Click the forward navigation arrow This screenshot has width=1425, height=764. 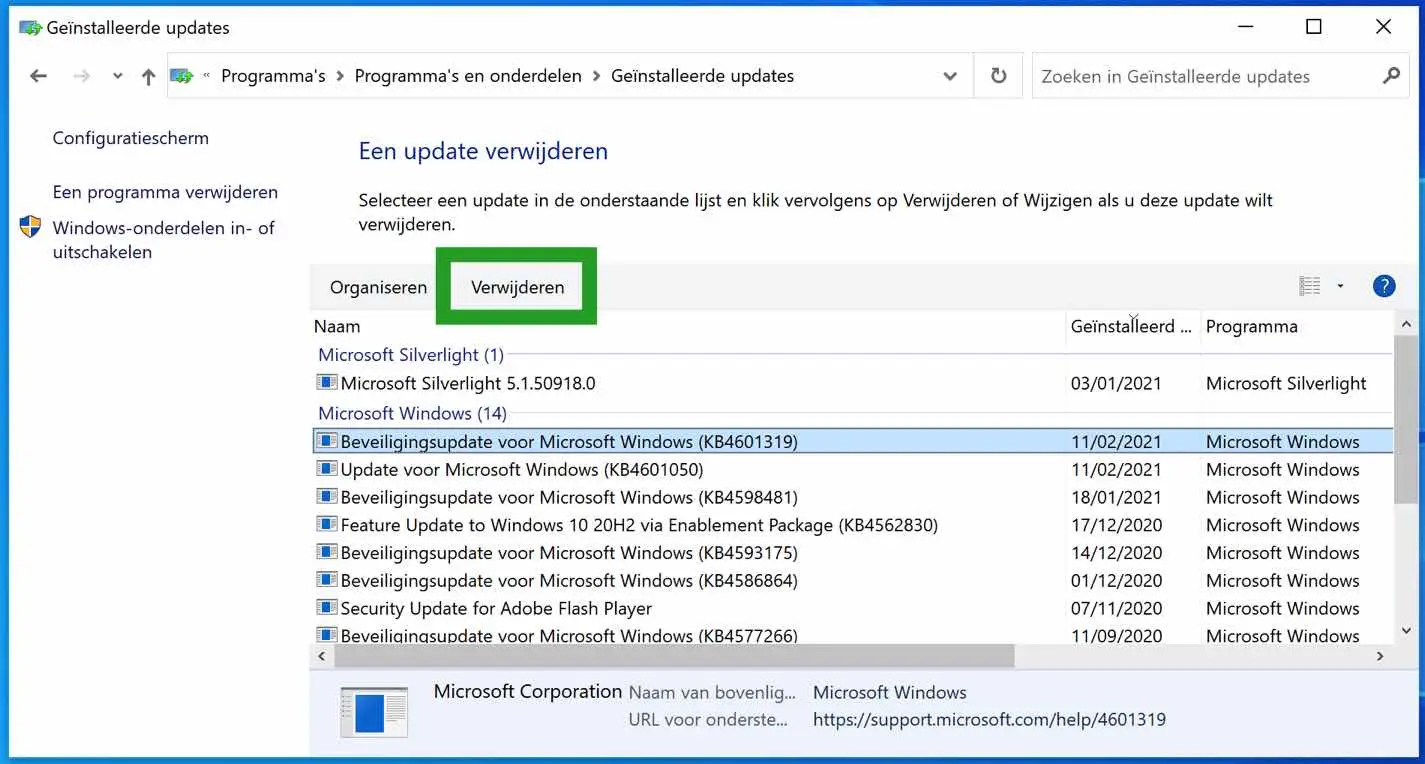(82, 76)
